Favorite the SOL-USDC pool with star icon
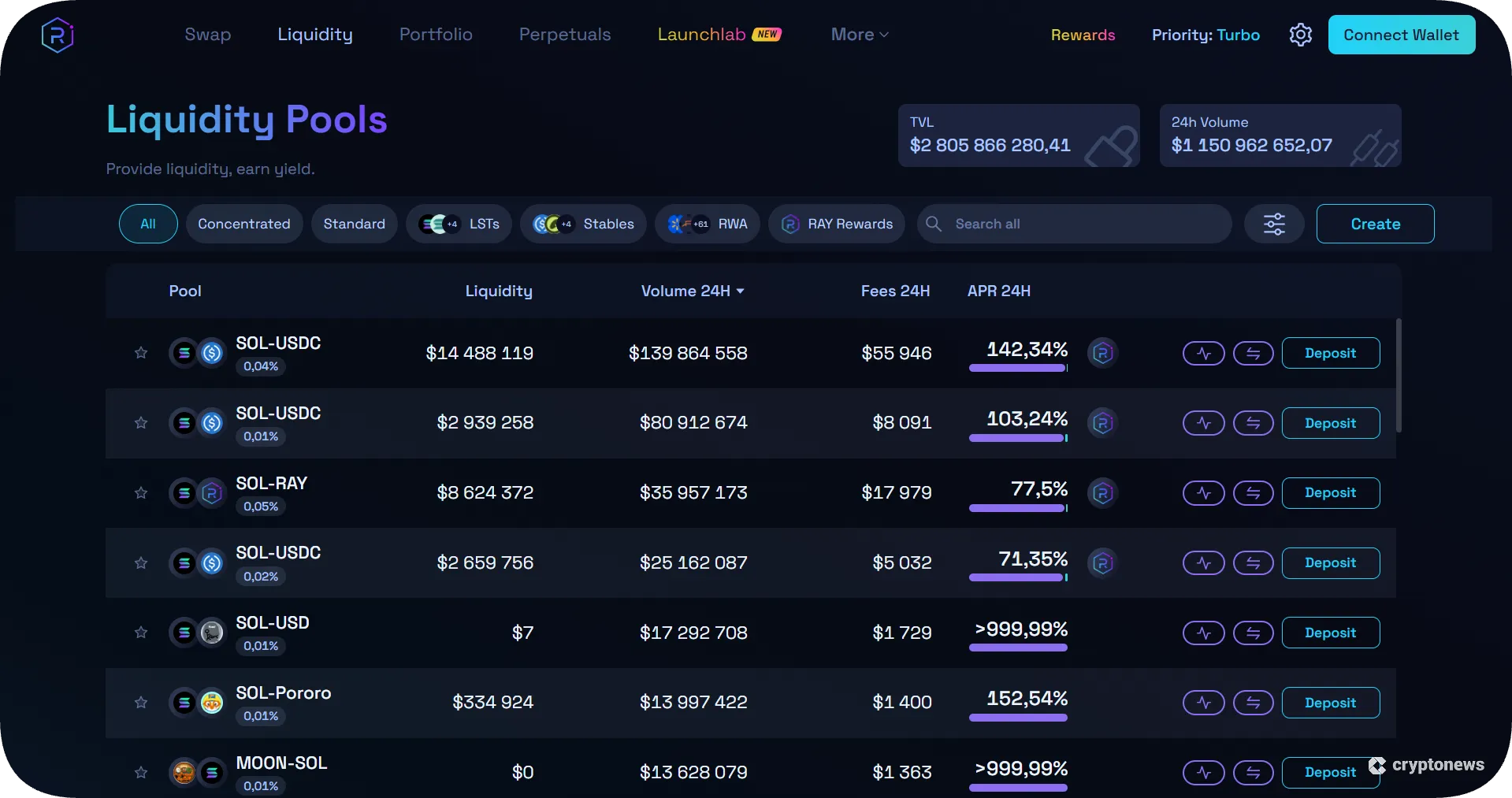 point(141,353)
